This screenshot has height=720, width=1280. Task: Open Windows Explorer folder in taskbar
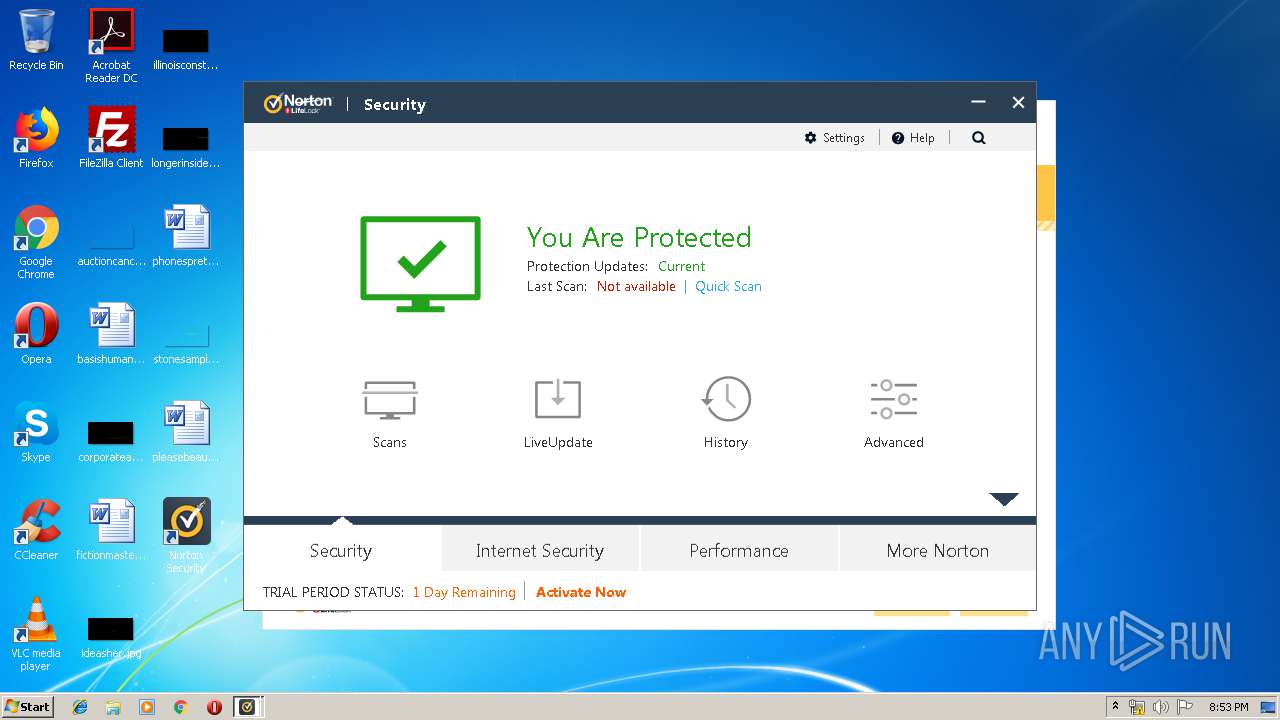(x=113, y=707)
